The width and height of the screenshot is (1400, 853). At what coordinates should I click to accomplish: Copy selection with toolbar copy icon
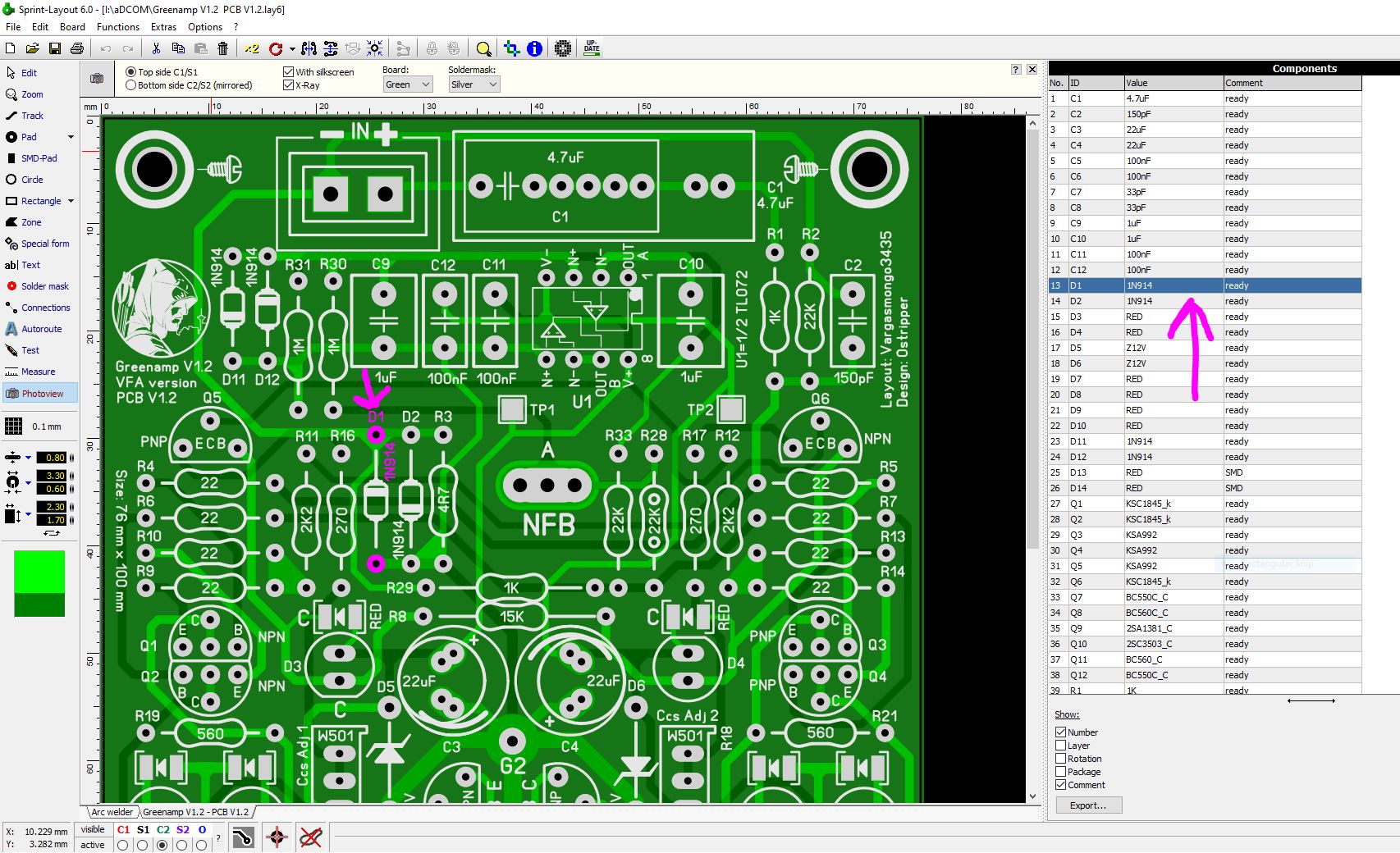(x=178, y=48)
